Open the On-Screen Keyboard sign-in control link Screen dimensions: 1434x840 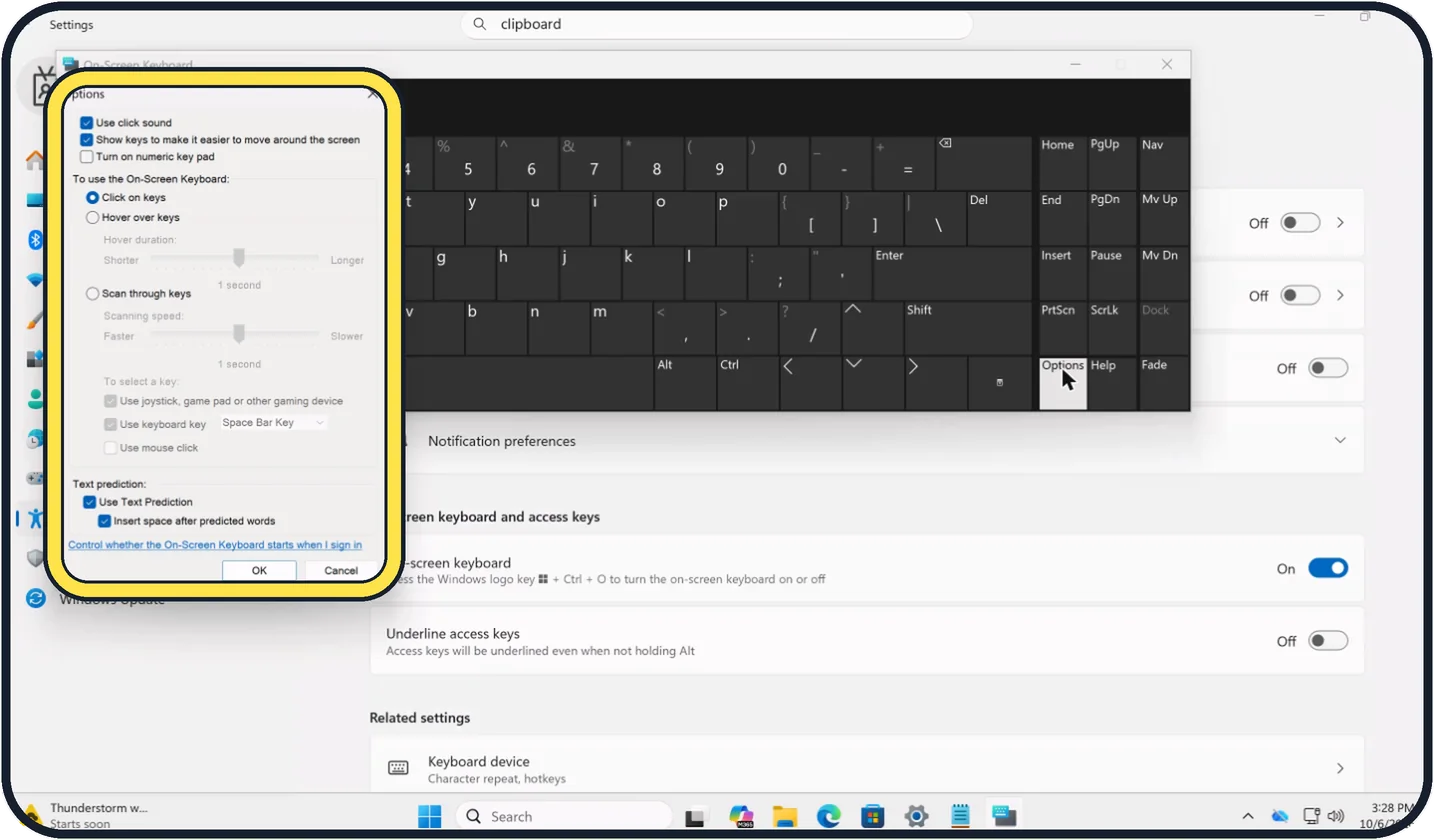215,545
